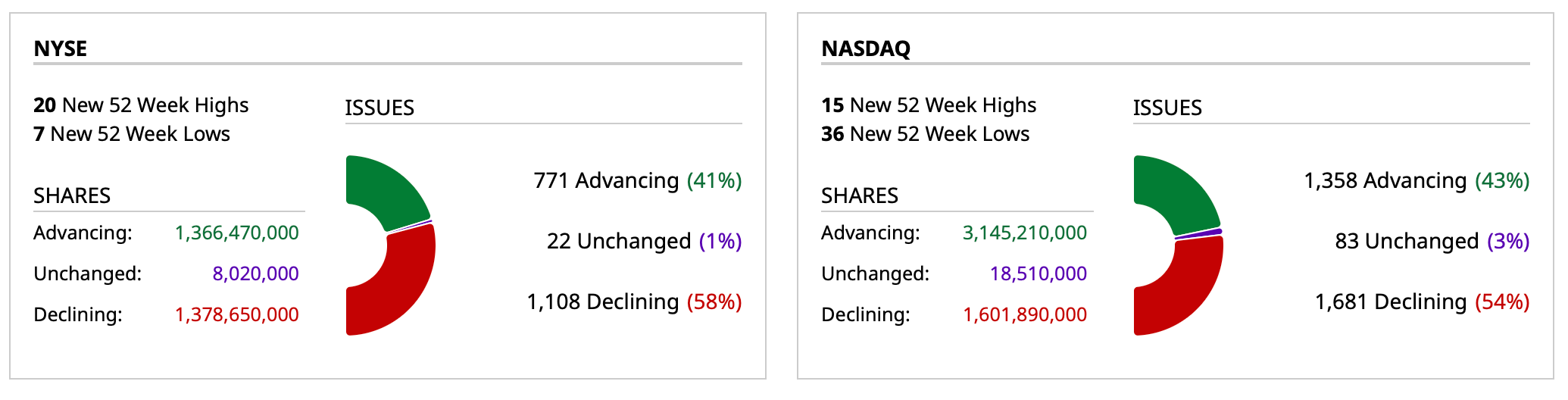Click NYSE unchanged shares value 8,020,000
The image size is (1568, 400).
click(x=255, y=273)
